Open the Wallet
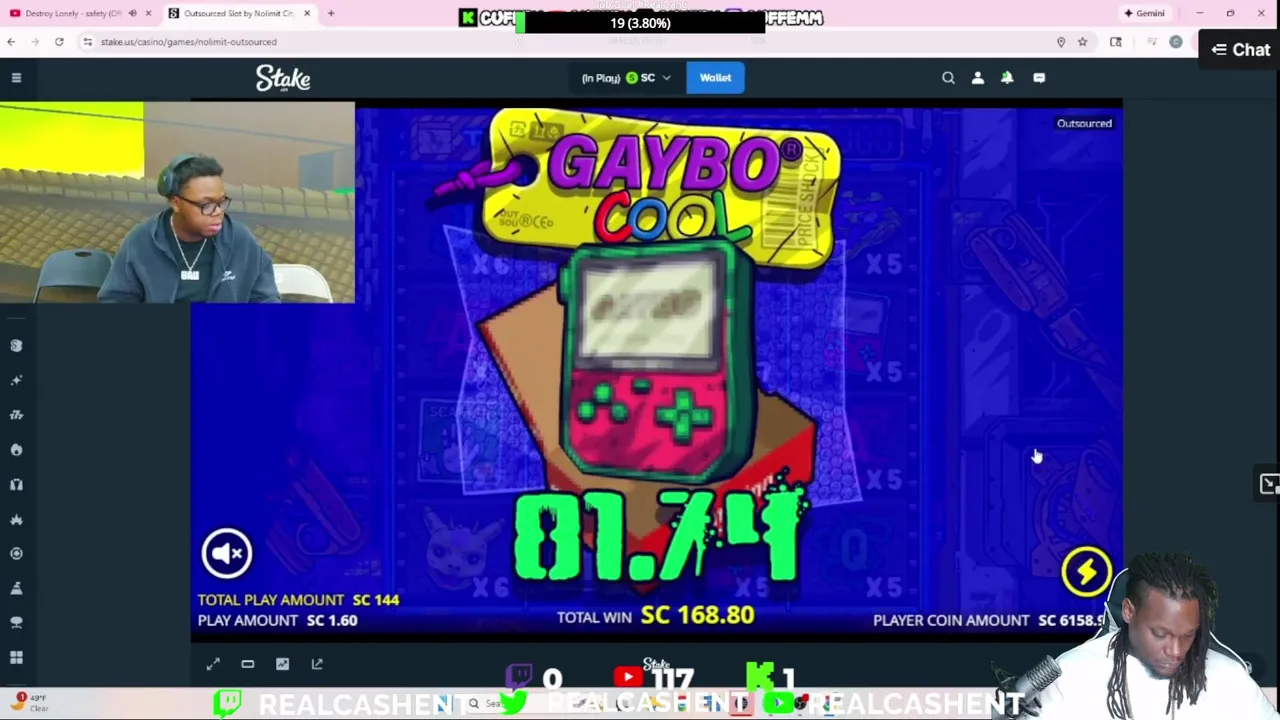Viewport: 1280px width, 720px height. [715, 78]
